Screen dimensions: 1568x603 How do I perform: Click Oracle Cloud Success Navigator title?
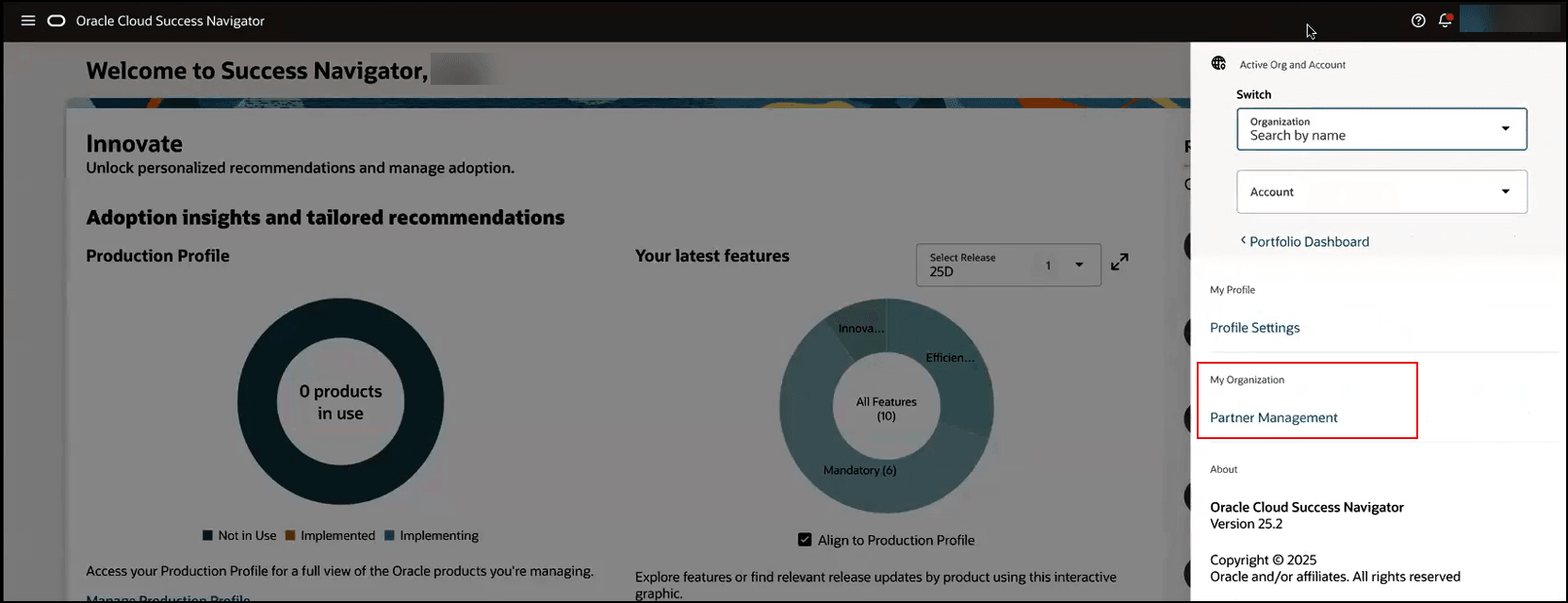pos(170,21)
